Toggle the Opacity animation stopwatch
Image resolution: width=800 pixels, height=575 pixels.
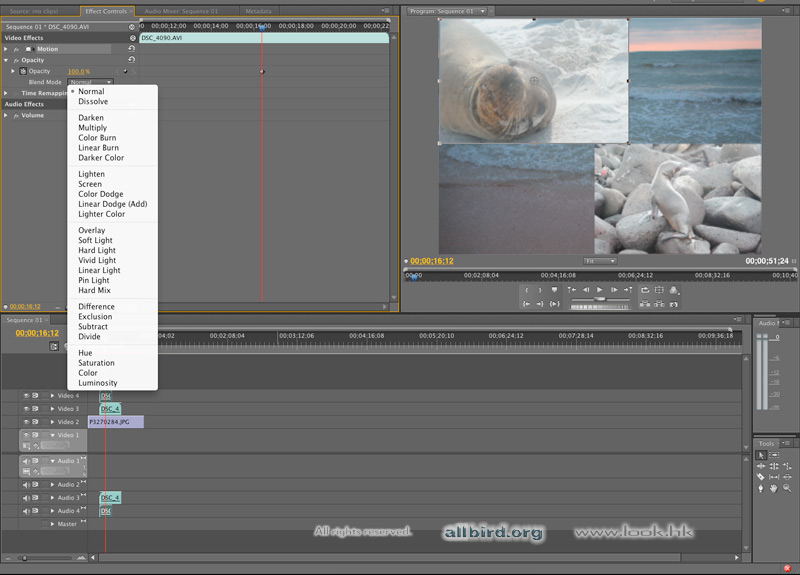21,71
